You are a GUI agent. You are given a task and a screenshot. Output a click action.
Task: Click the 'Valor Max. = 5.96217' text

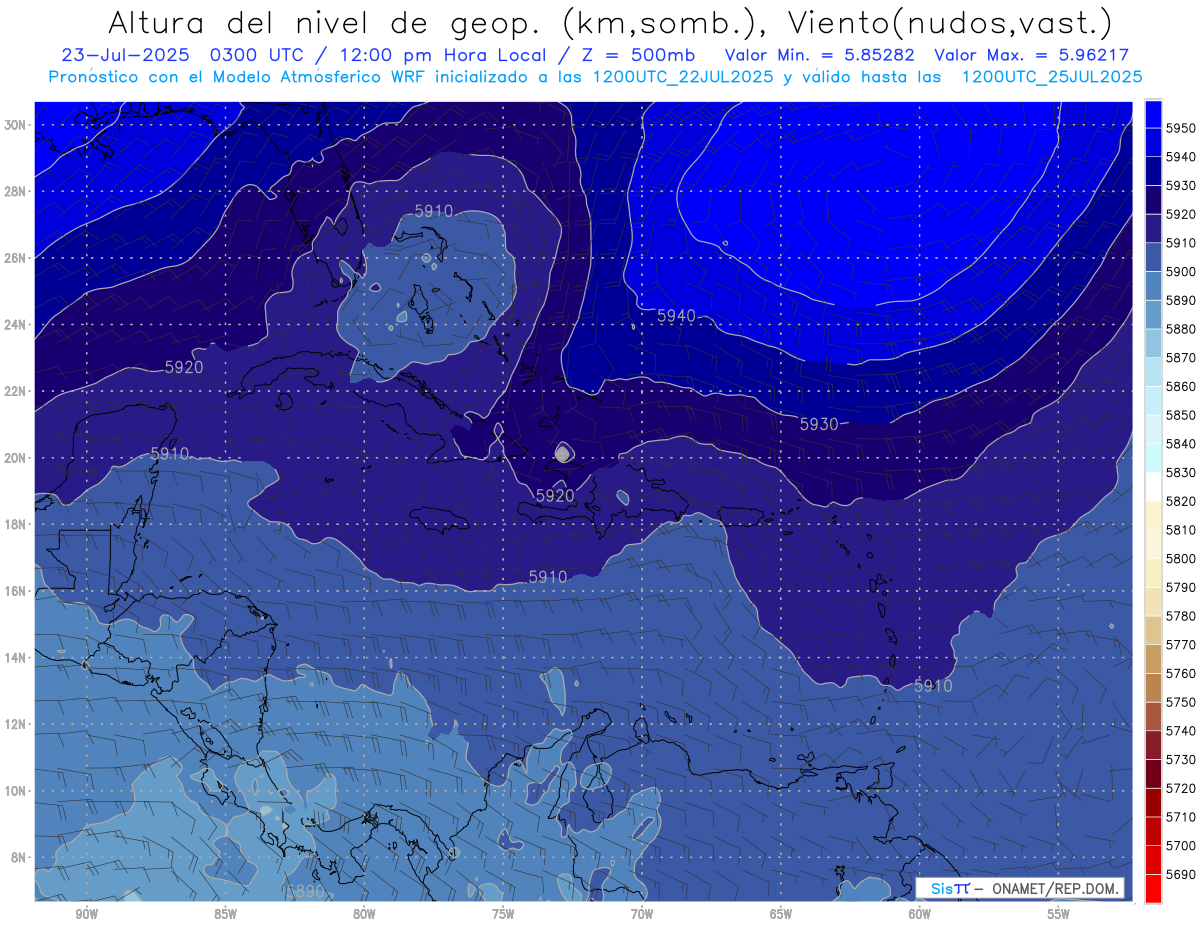pyautogui.click(x=1030, y=56)
